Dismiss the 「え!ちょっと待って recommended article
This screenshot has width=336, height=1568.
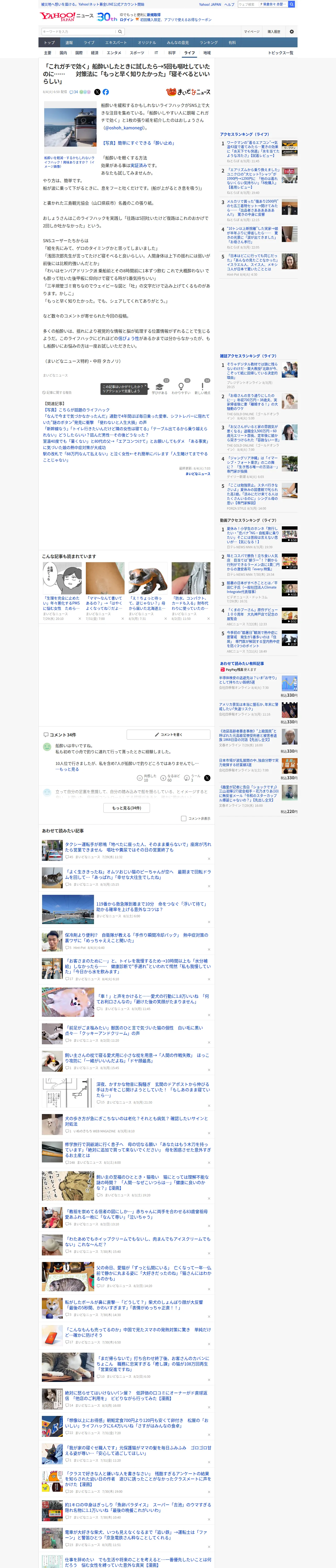point(166,618)
